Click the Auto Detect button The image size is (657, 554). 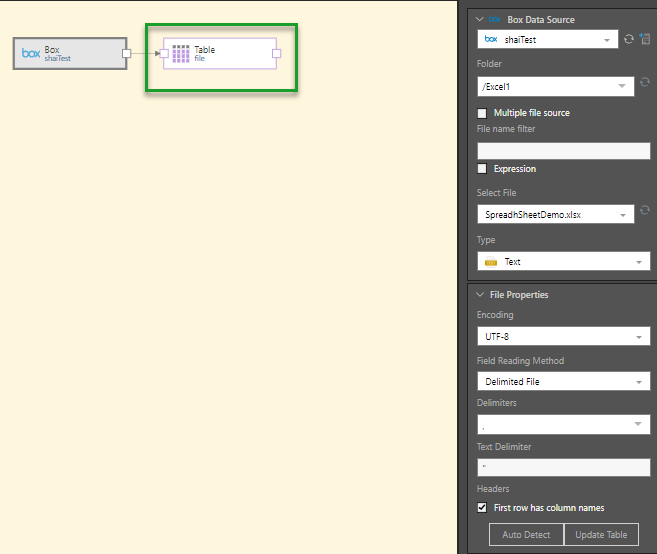point(526,534)
